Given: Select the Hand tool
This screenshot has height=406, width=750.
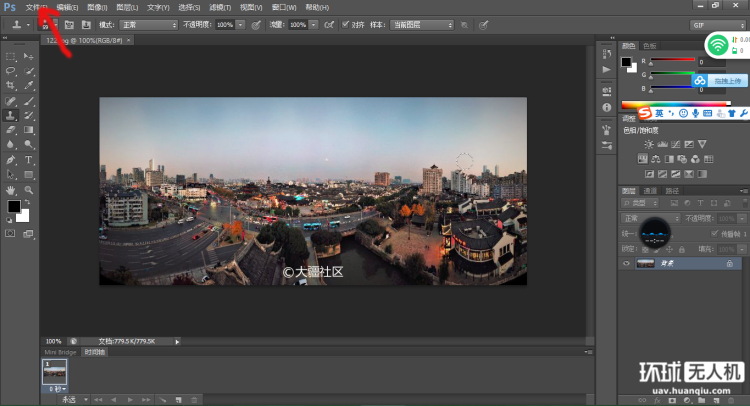Looking at the screenshot, I should click(11, 189).
